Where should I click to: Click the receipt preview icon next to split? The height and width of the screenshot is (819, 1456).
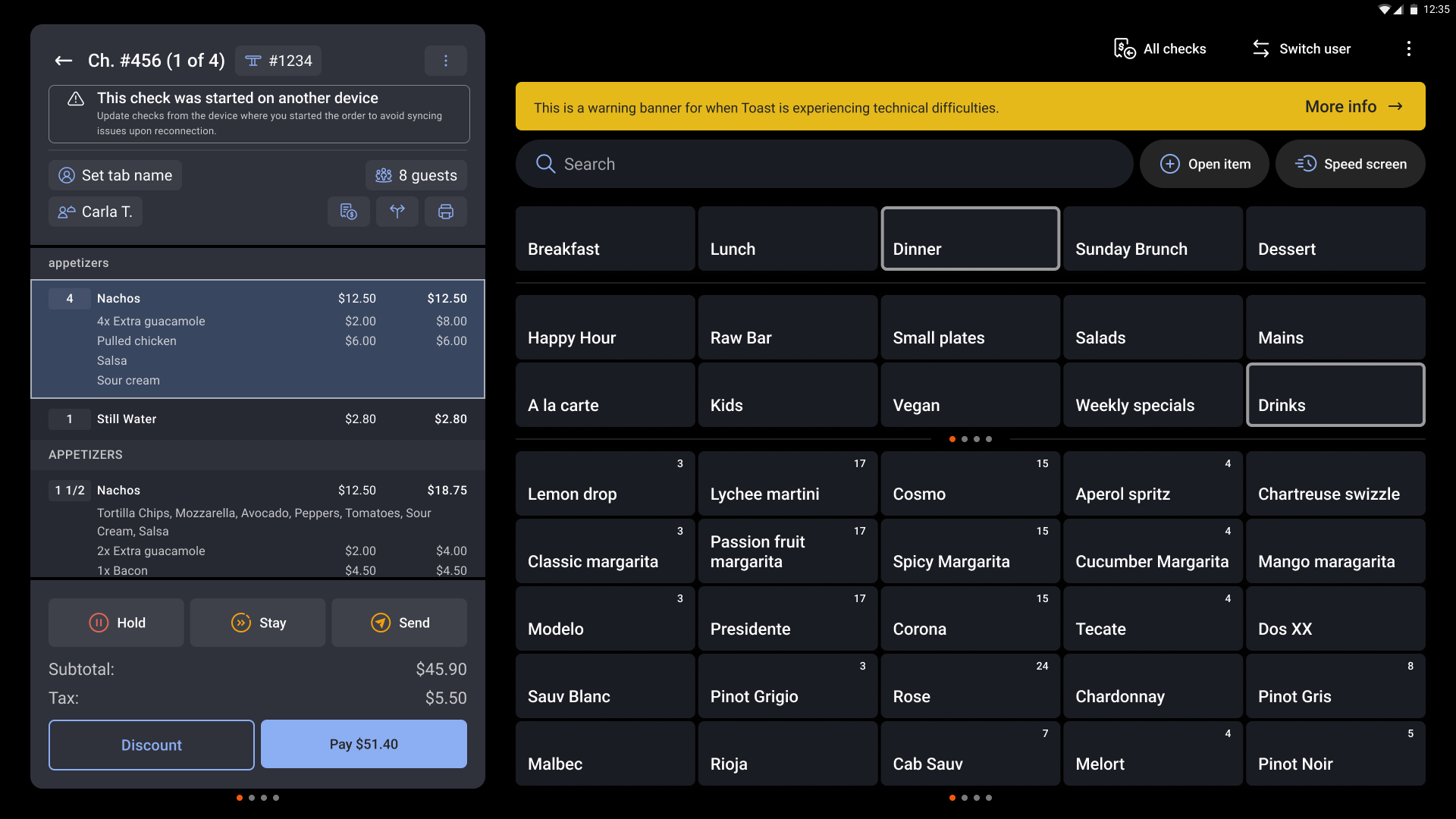349,212
